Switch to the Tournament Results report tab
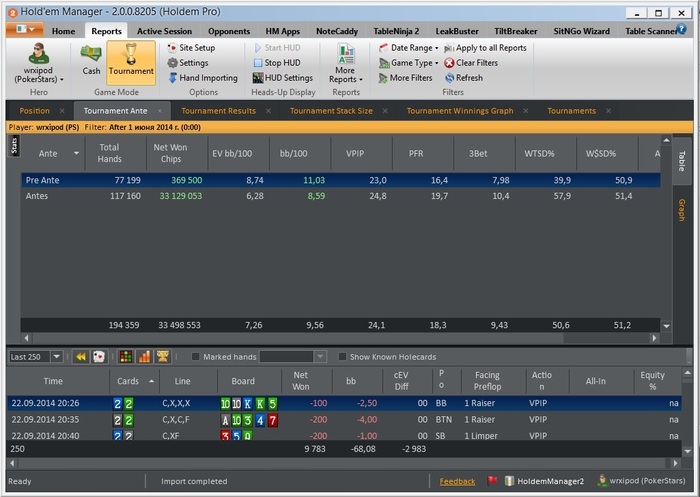This screenshot has width=700, height=497. [218, 111]
